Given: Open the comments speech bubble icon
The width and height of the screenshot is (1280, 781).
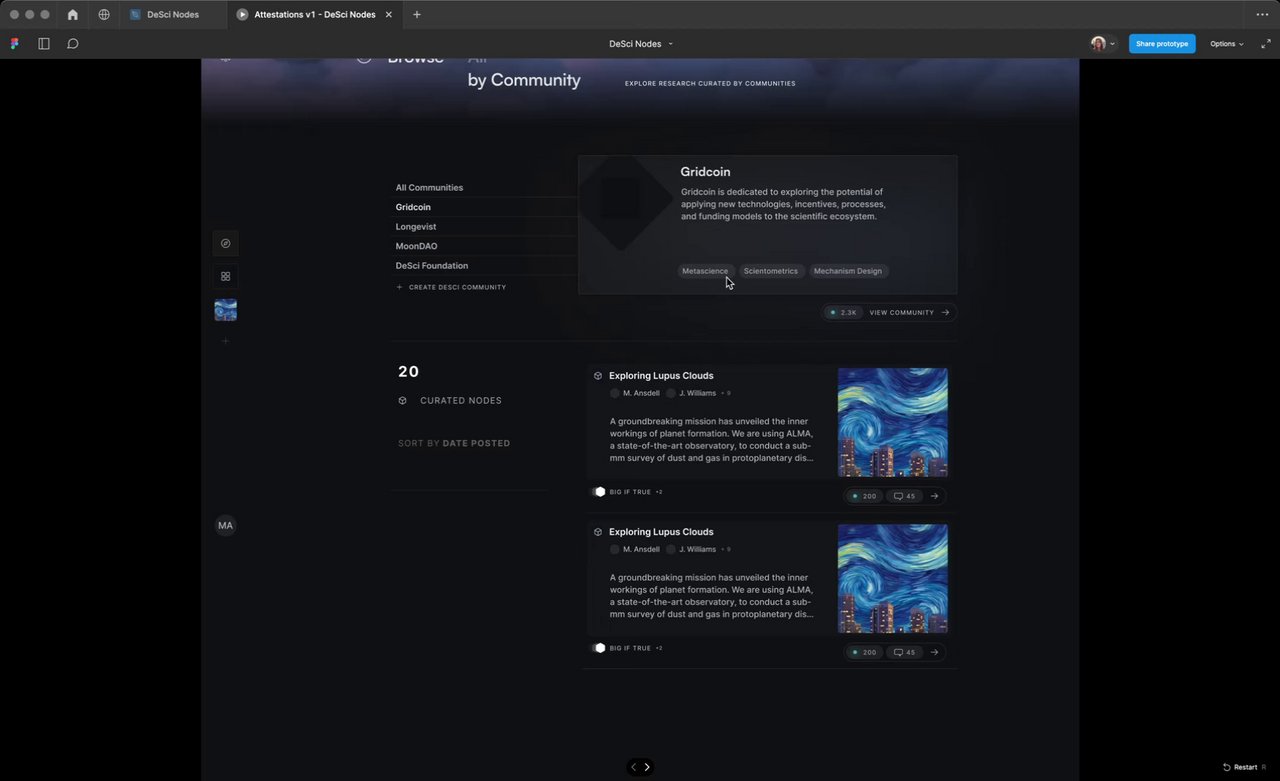Looking at the screenshot, I should 73,44.
